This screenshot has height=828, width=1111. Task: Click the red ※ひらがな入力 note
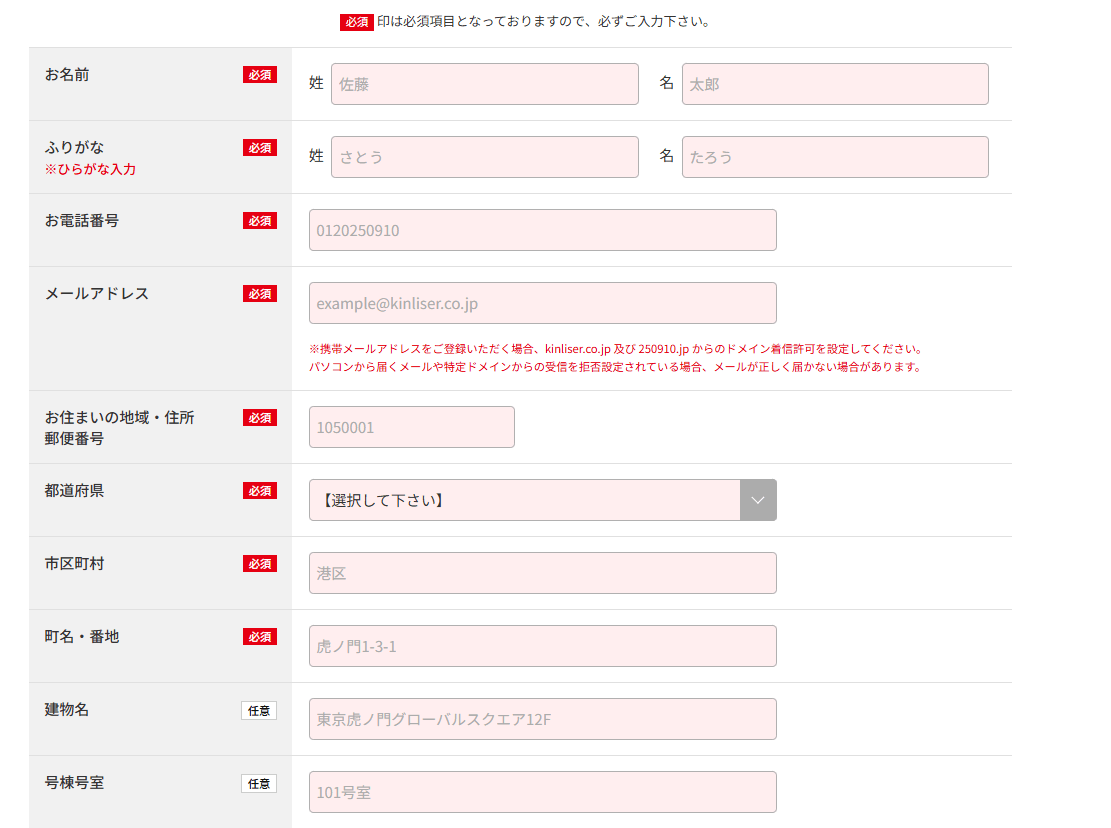[x=90, y=170]
